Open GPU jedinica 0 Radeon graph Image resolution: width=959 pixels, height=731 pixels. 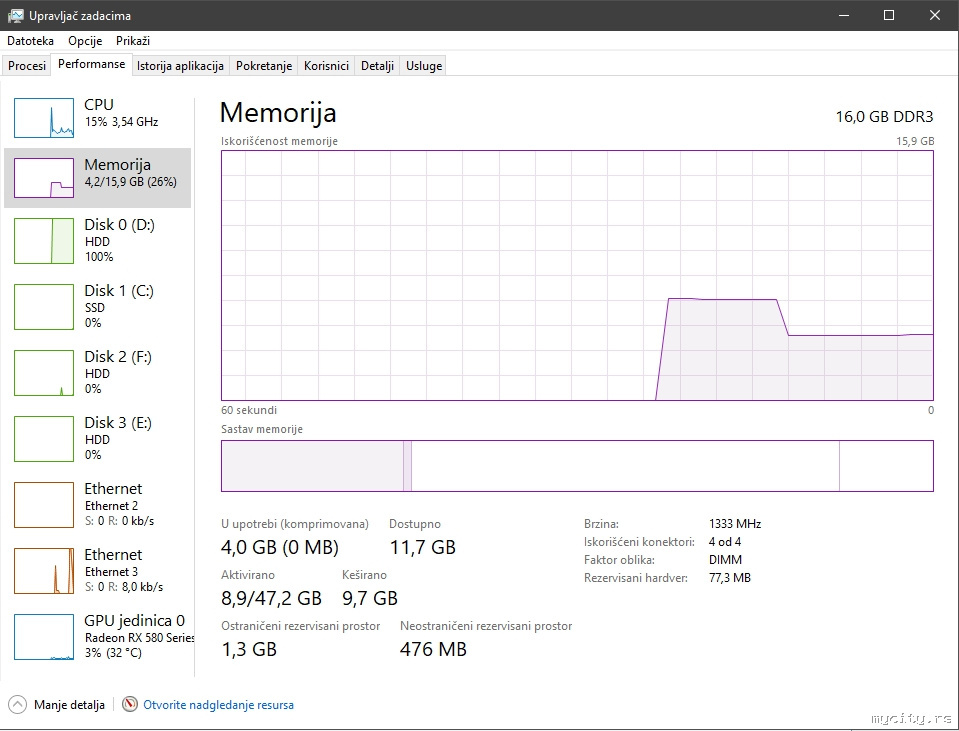[44, 637]
